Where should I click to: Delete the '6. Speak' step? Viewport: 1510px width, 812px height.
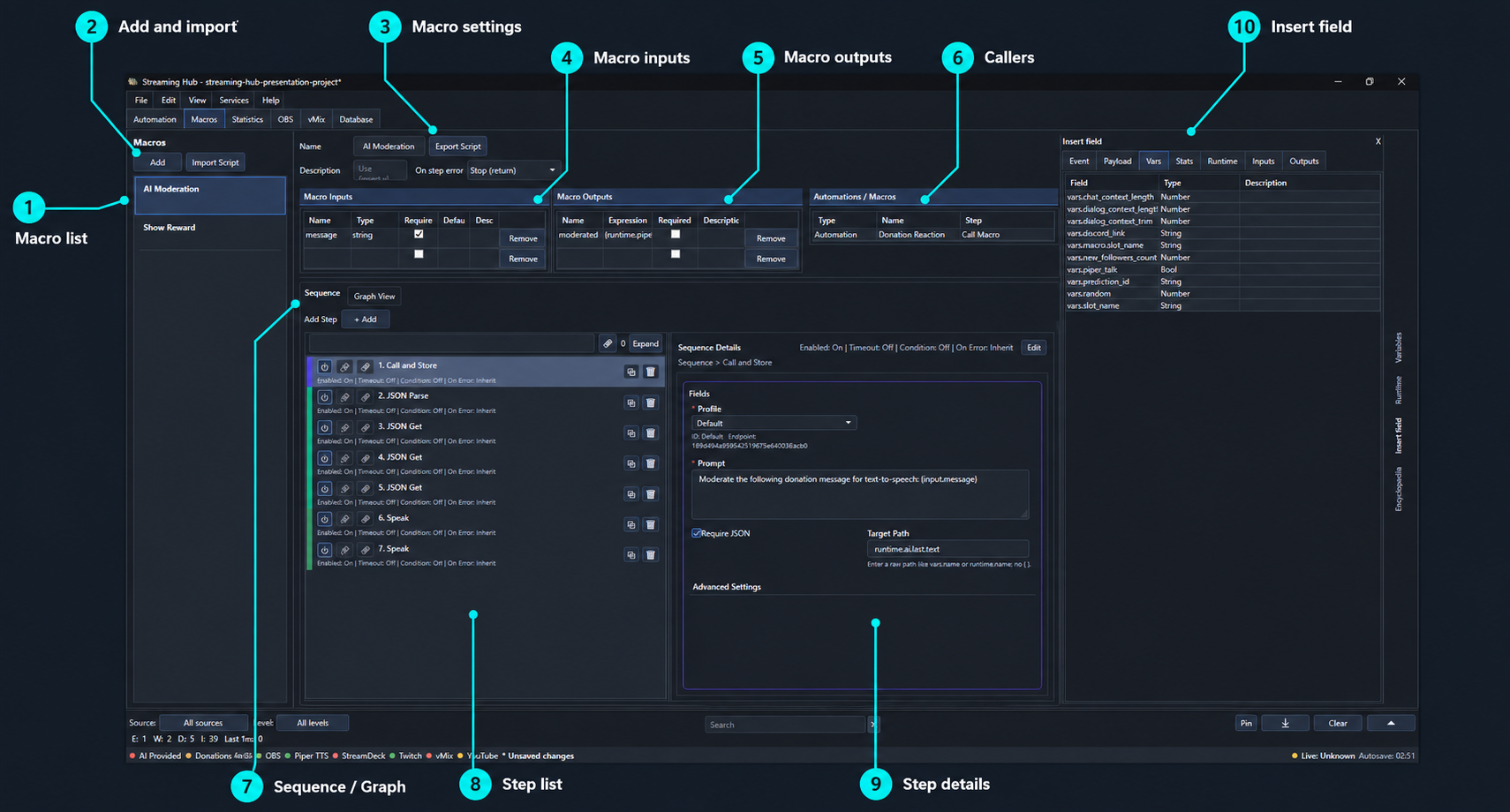pyautogui.click(x=651, y=524)
